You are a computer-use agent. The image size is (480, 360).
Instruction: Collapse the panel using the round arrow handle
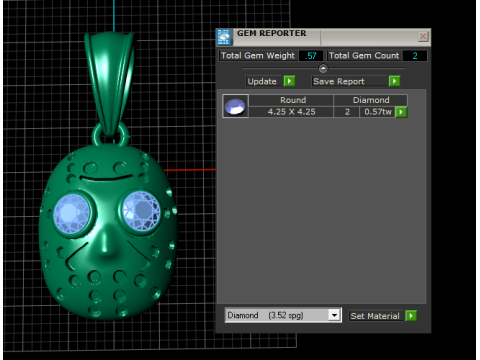323,68
